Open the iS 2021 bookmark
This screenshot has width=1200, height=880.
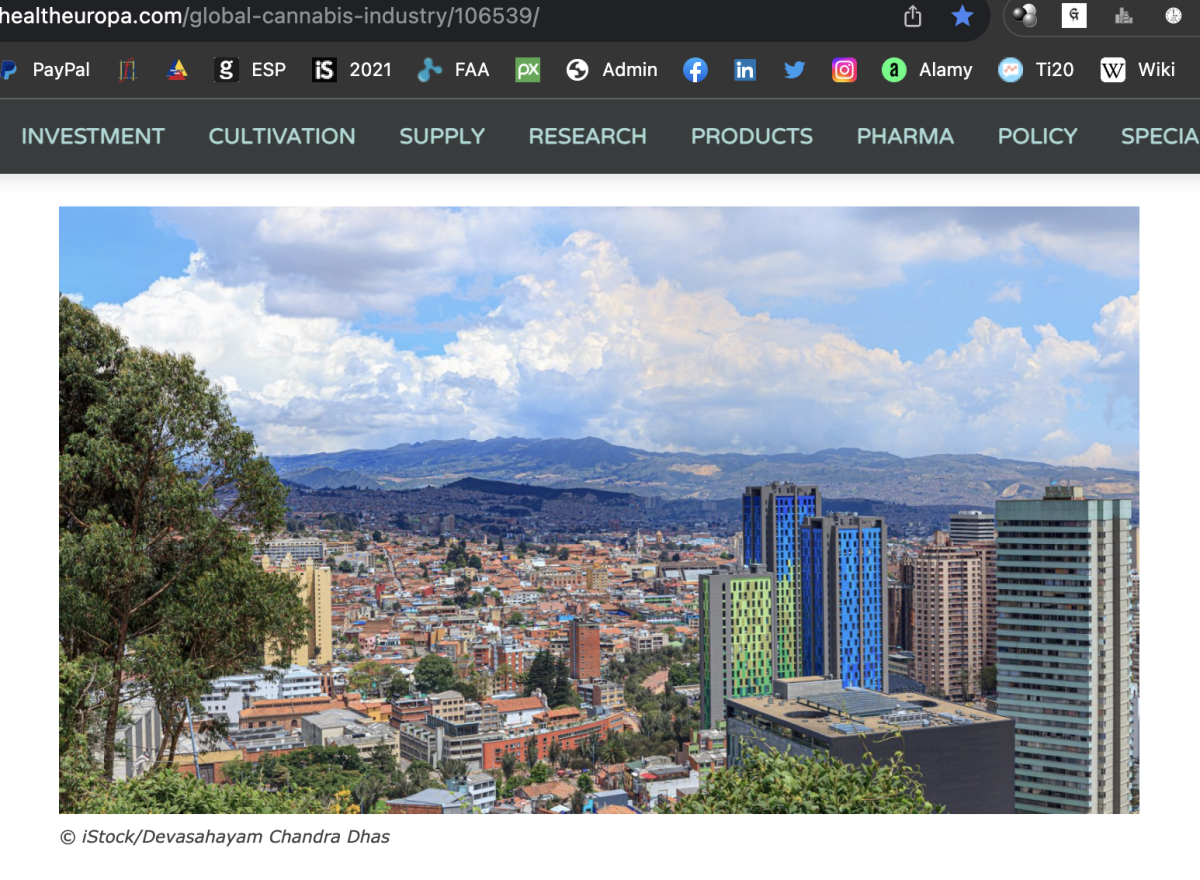point(352,70)
